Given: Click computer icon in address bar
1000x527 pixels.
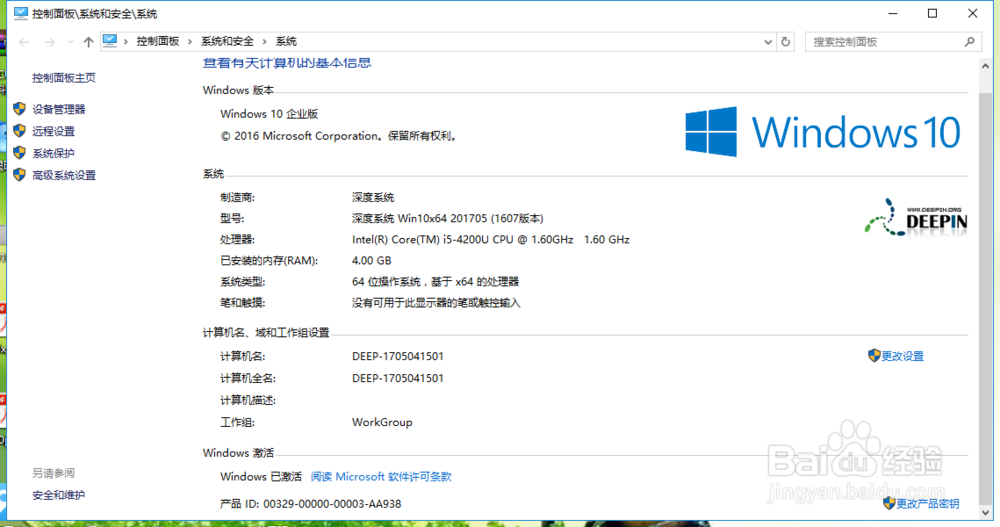Looking at the screenshot, I should (x=110, y=41).
